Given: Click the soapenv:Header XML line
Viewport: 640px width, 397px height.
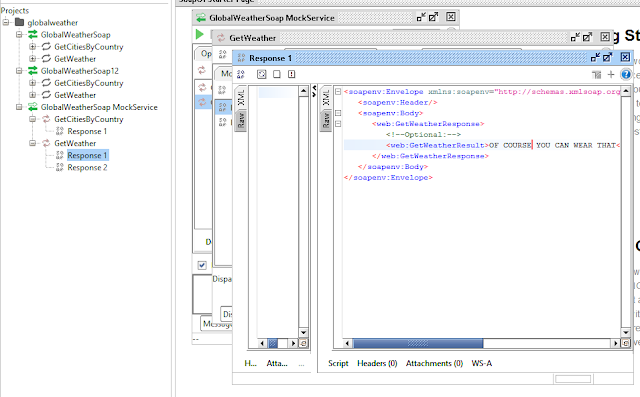Looking at the screenshot, I should point(397,102).
